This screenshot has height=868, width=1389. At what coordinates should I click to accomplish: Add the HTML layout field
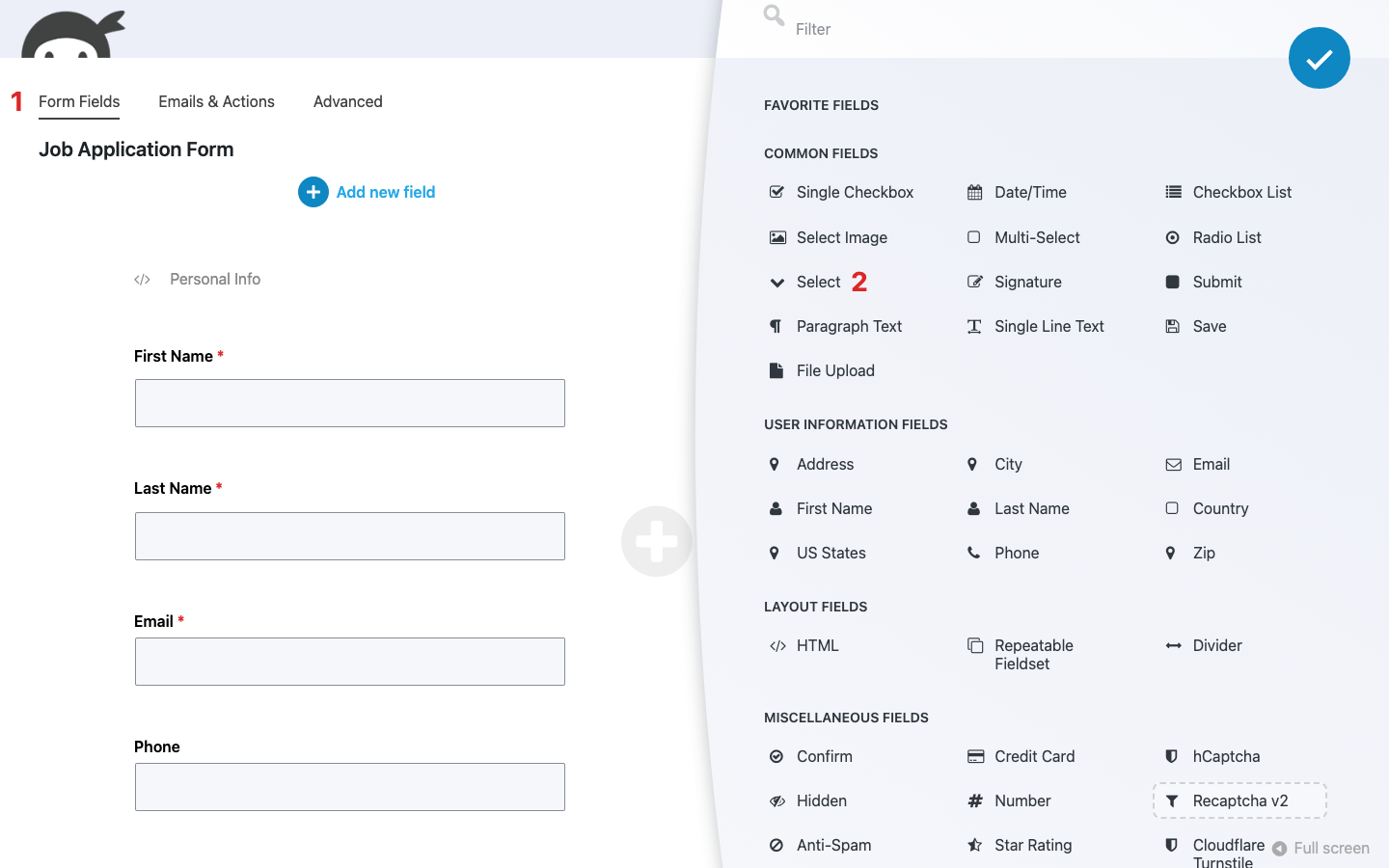pos(803,645)
